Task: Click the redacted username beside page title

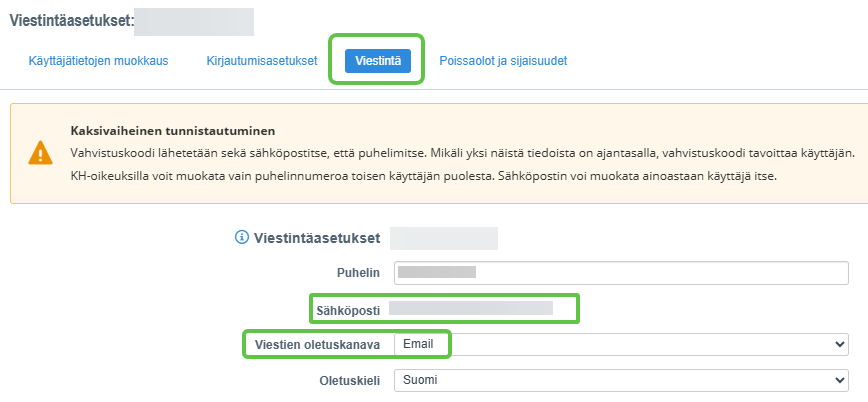Action: tap(193, 21)
